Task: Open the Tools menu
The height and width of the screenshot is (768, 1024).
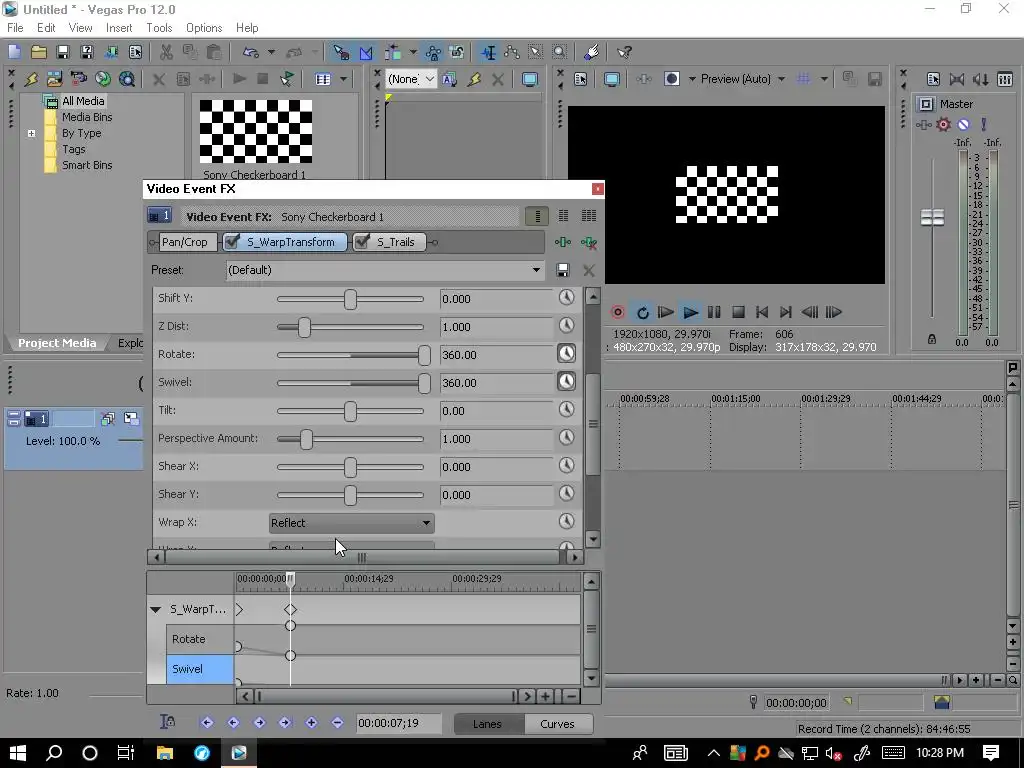Action: pyautogui.click(x=159, y=27)
